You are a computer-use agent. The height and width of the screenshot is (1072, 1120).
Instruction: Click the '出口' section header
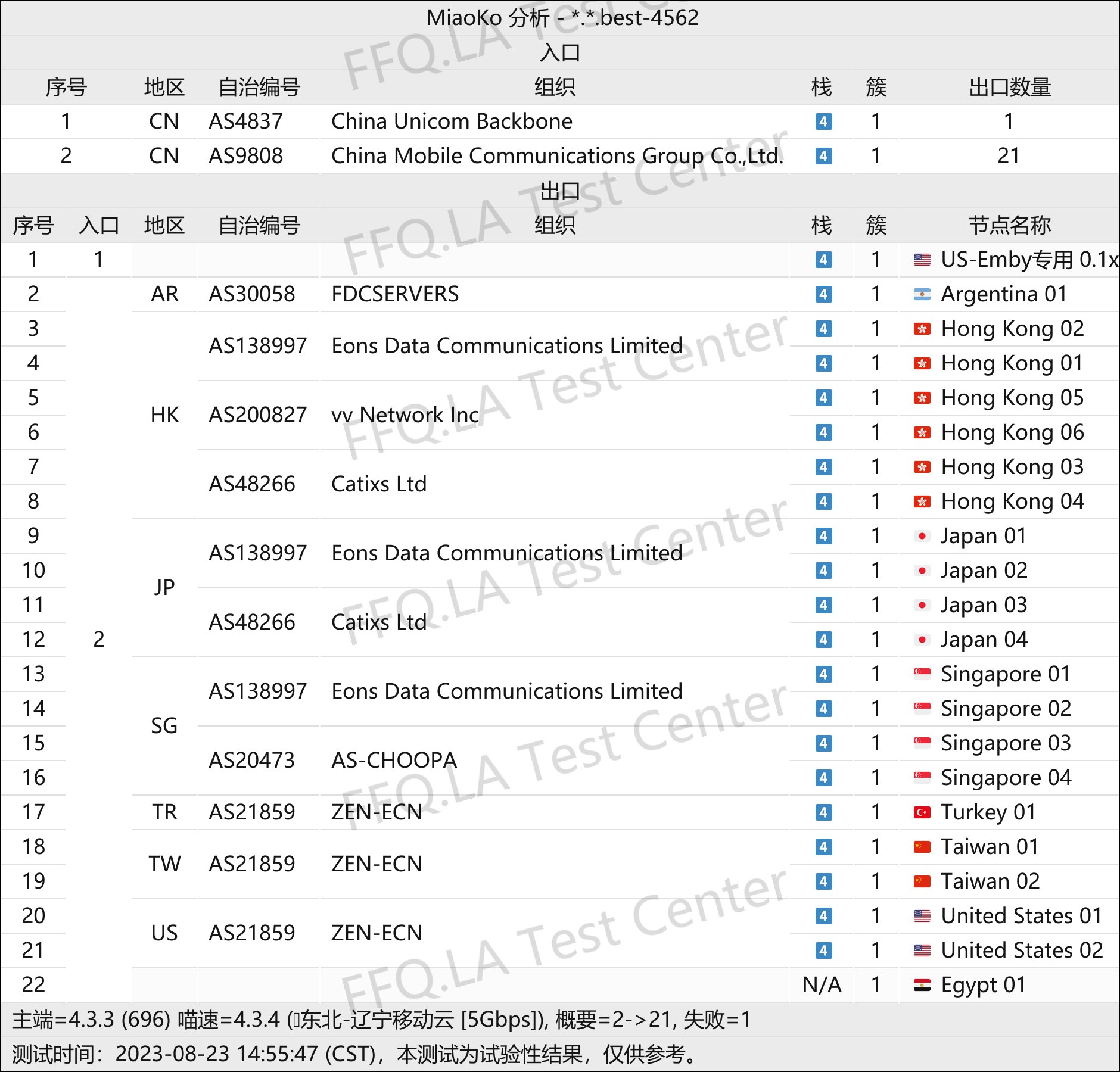[x=560, y=191]
